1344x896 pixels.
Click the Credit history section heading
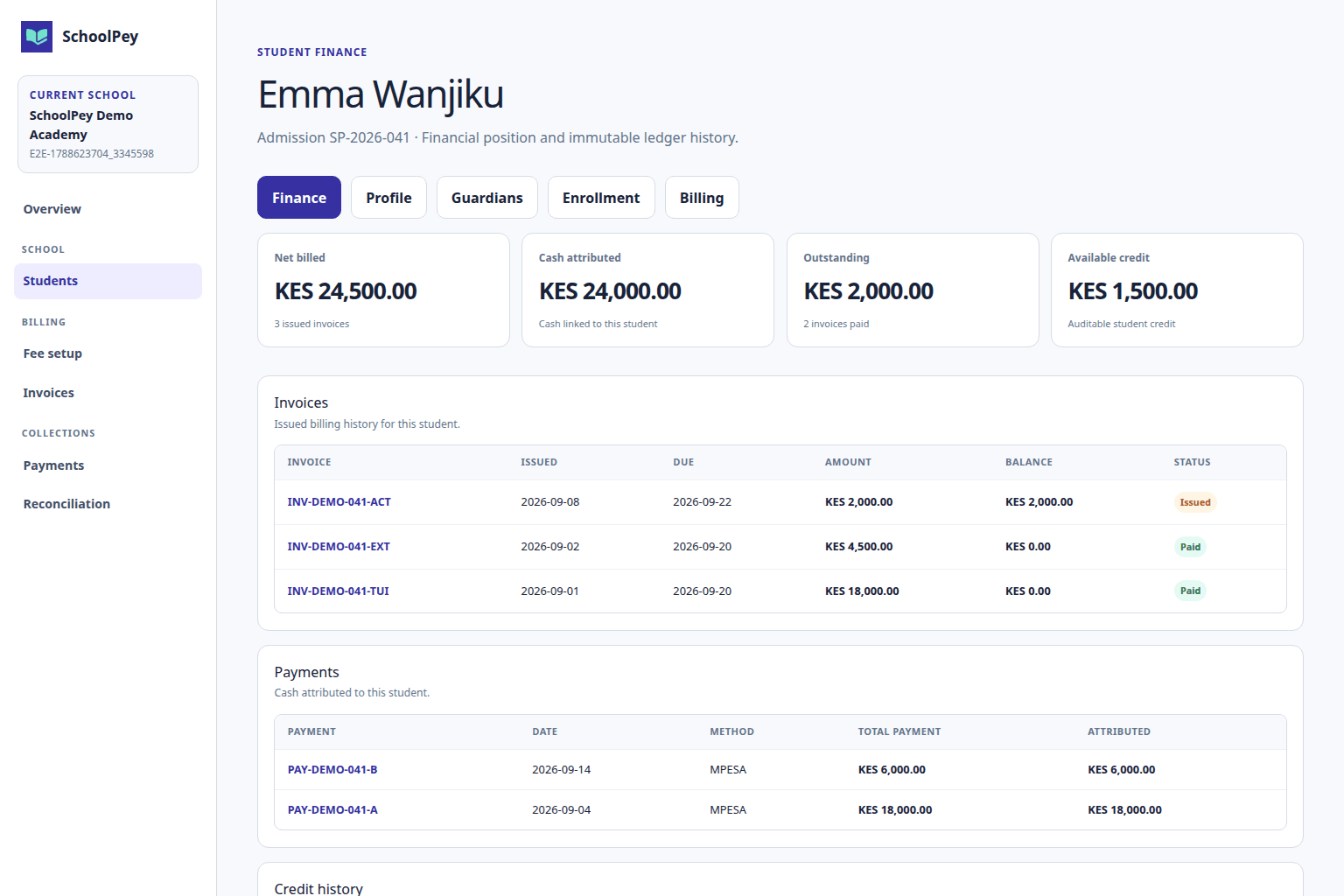click(318, 888)
